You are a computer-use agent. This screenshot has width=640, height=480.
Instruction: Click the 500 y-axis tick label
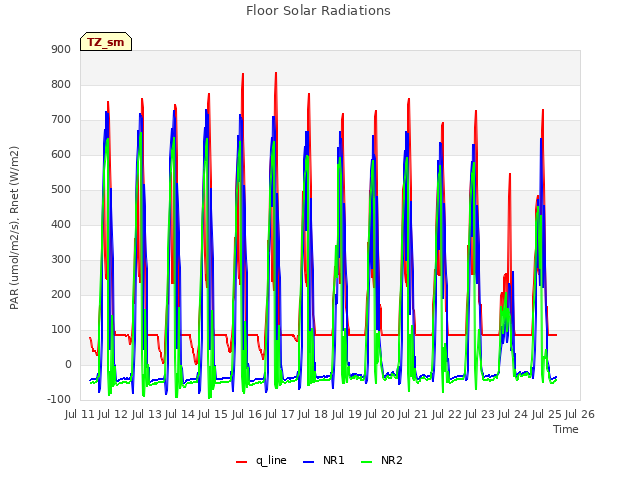[x=61, y=189]
